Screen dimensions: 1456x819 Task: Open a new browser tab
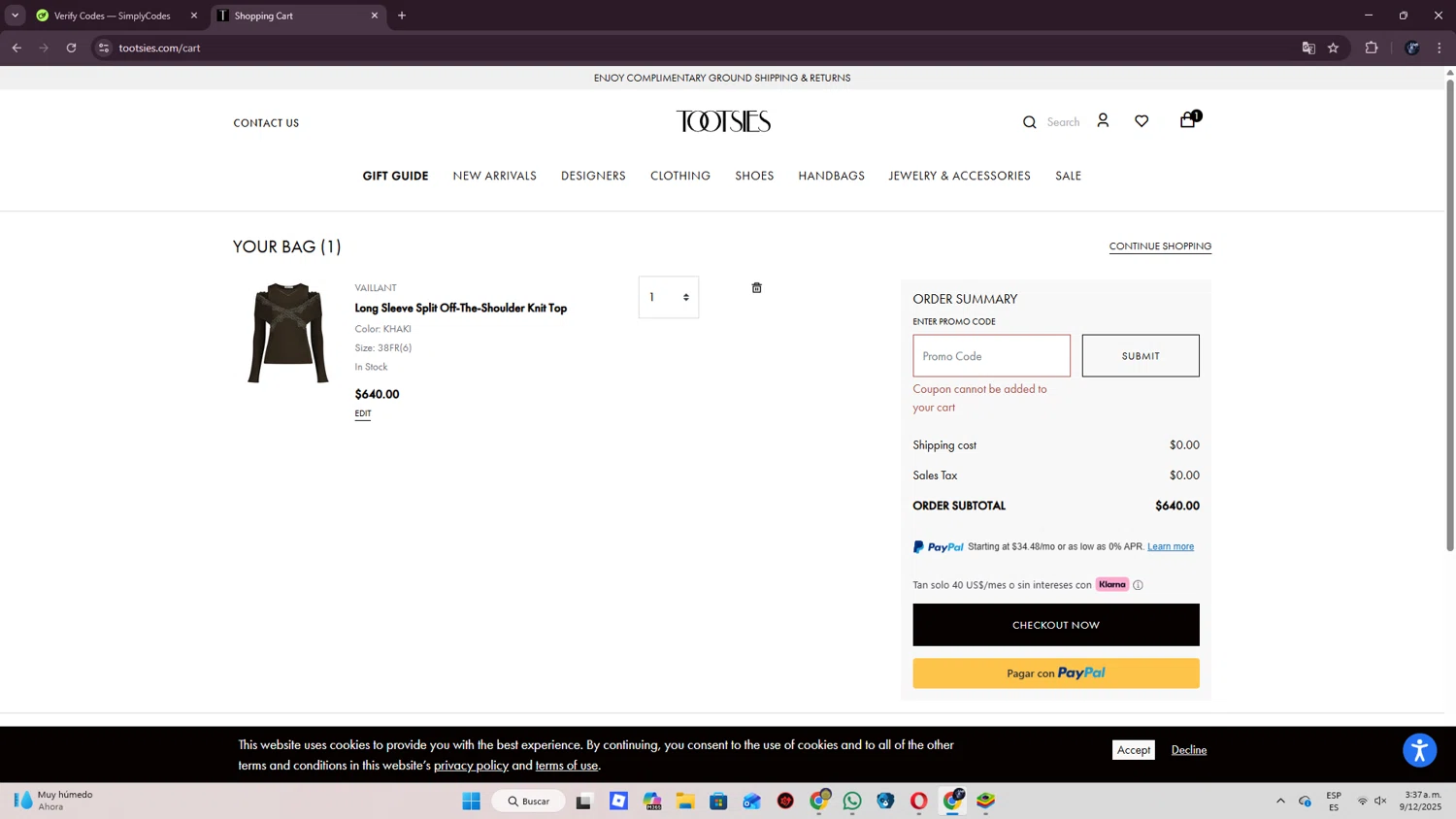point(402,16)
